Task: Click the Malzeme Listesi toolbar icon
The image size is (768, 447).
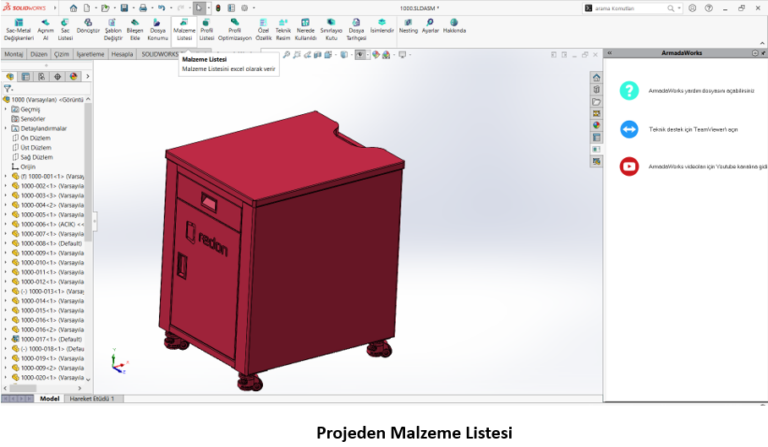Action: pos(184,26)
